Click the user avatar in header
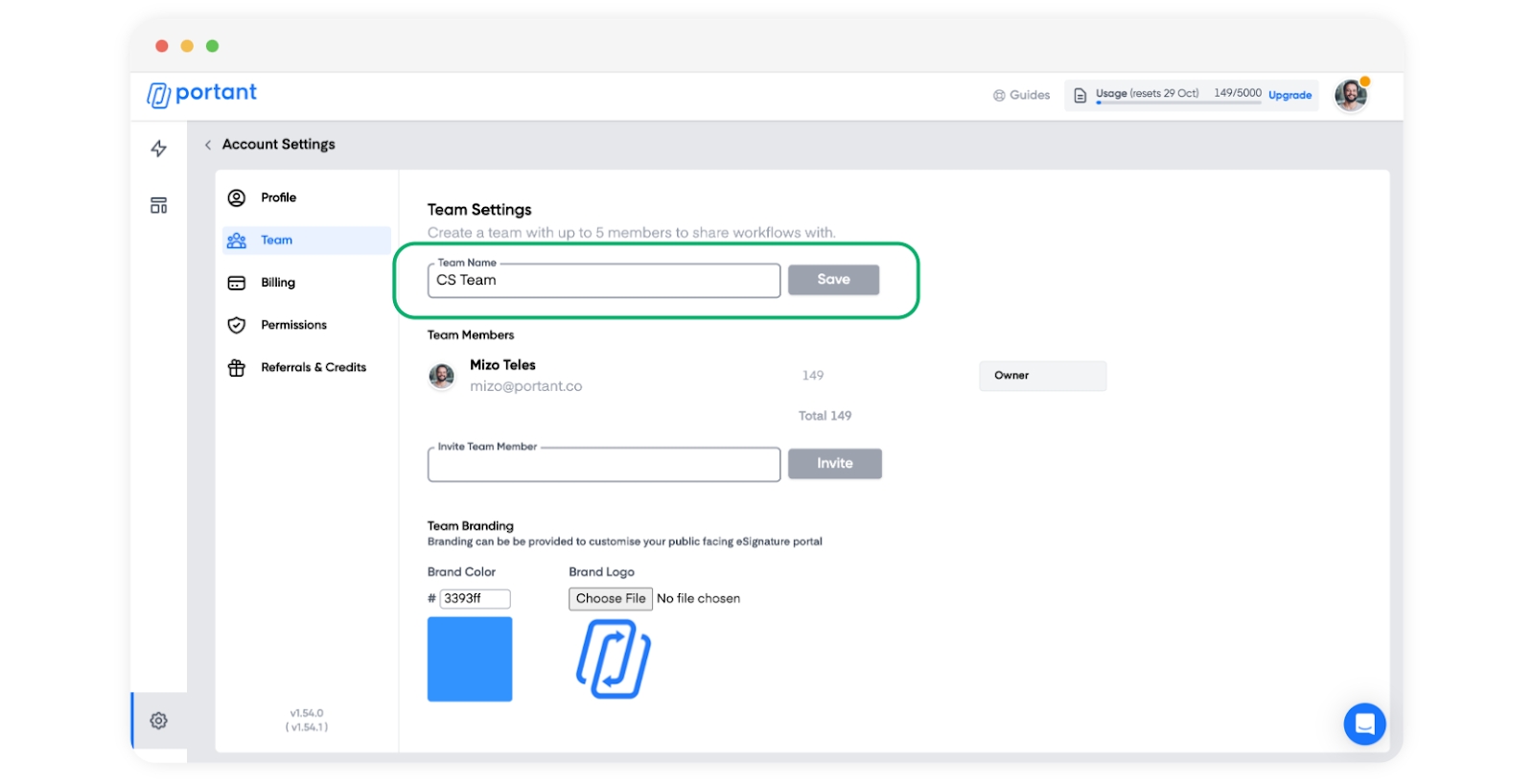This screenshot has width=1534, height=784. click(x=1351, y=95)
